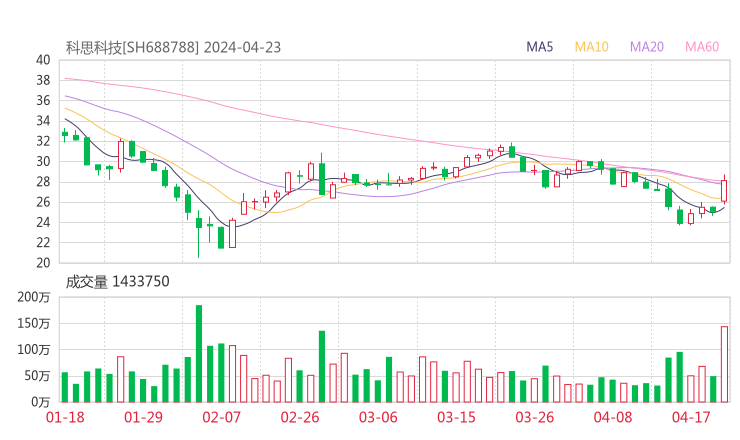Viewport: 740px width, 440px height.
Task: Click the MA10 legend label
Action: (x=591, y=47)
